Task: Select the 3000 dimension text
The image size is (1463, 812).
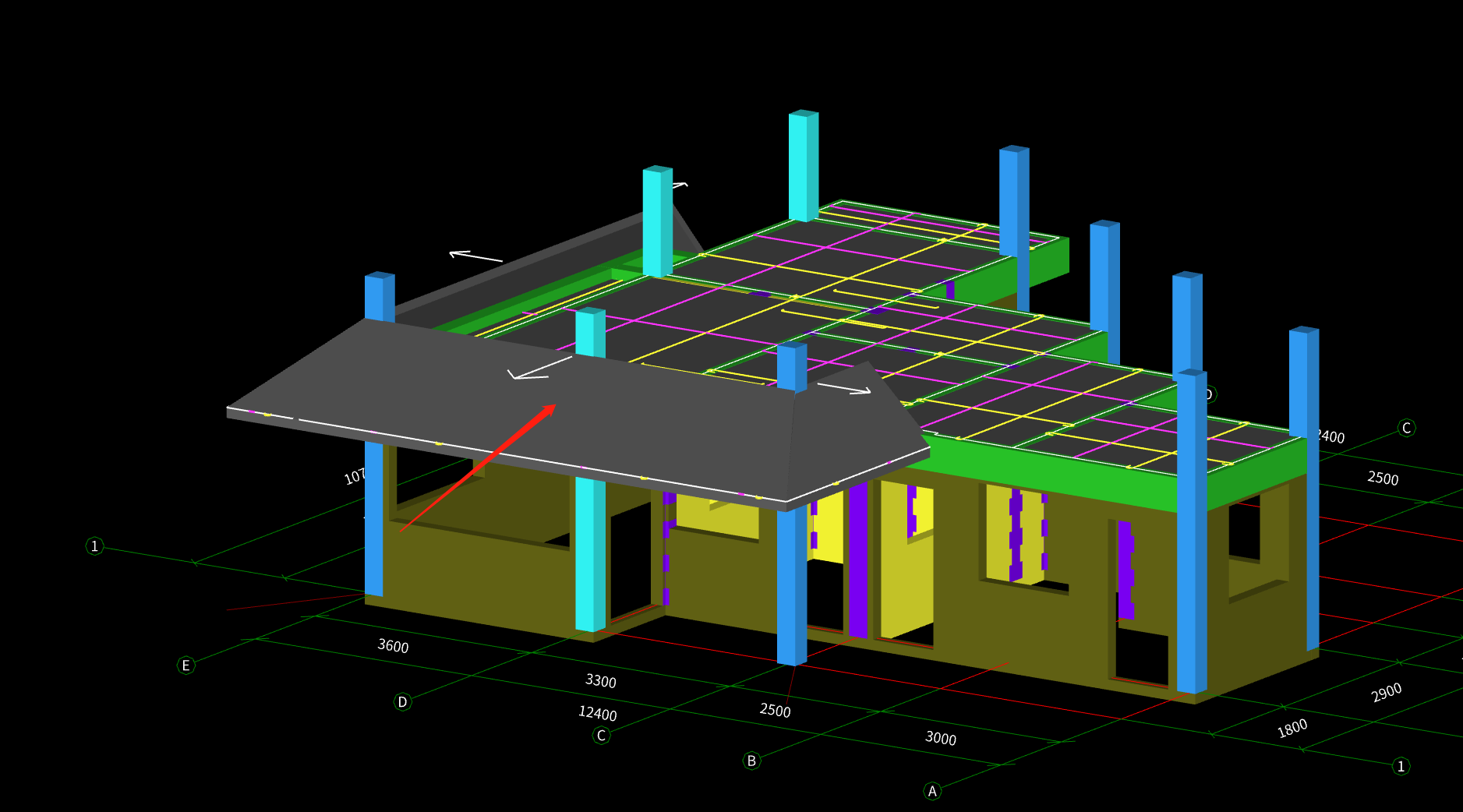Action: coord(940,738)
